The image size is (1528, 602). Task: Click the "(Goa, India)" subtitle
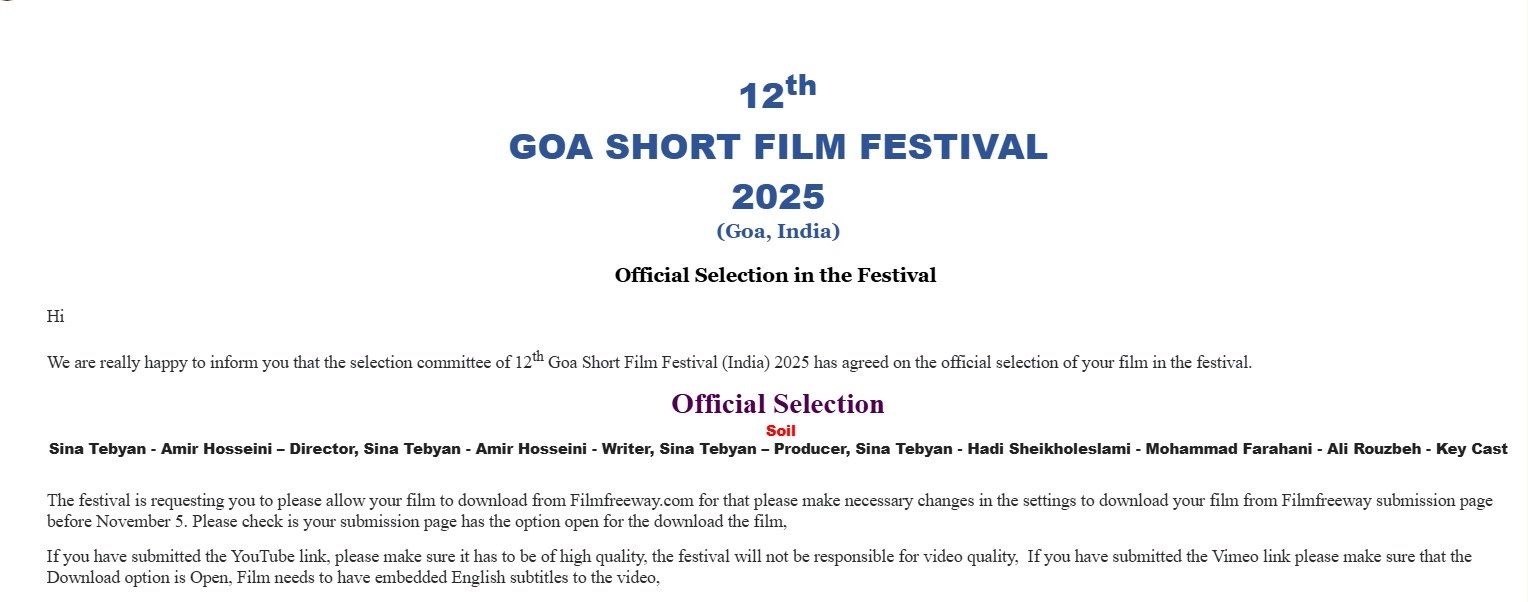click(x=778, y=231)
